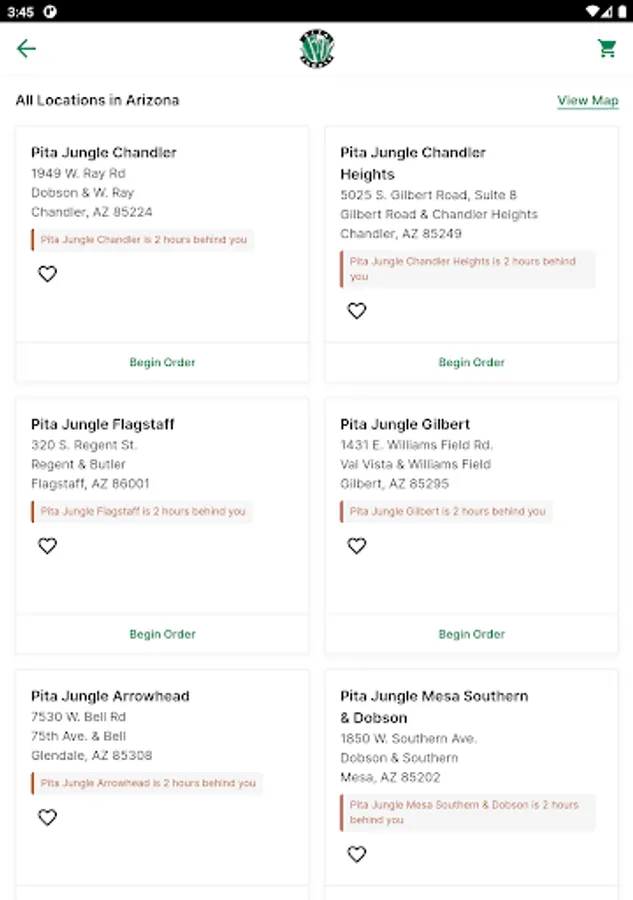The image size is (633, 900).
Task: Tap the Pita Jungle Flagstaff address
Action: tap(90, 464)
